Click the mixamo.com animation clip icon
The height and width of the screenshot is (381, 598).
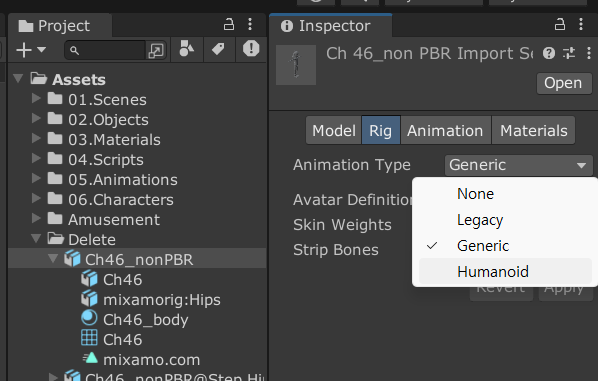[x=90, y=358]
